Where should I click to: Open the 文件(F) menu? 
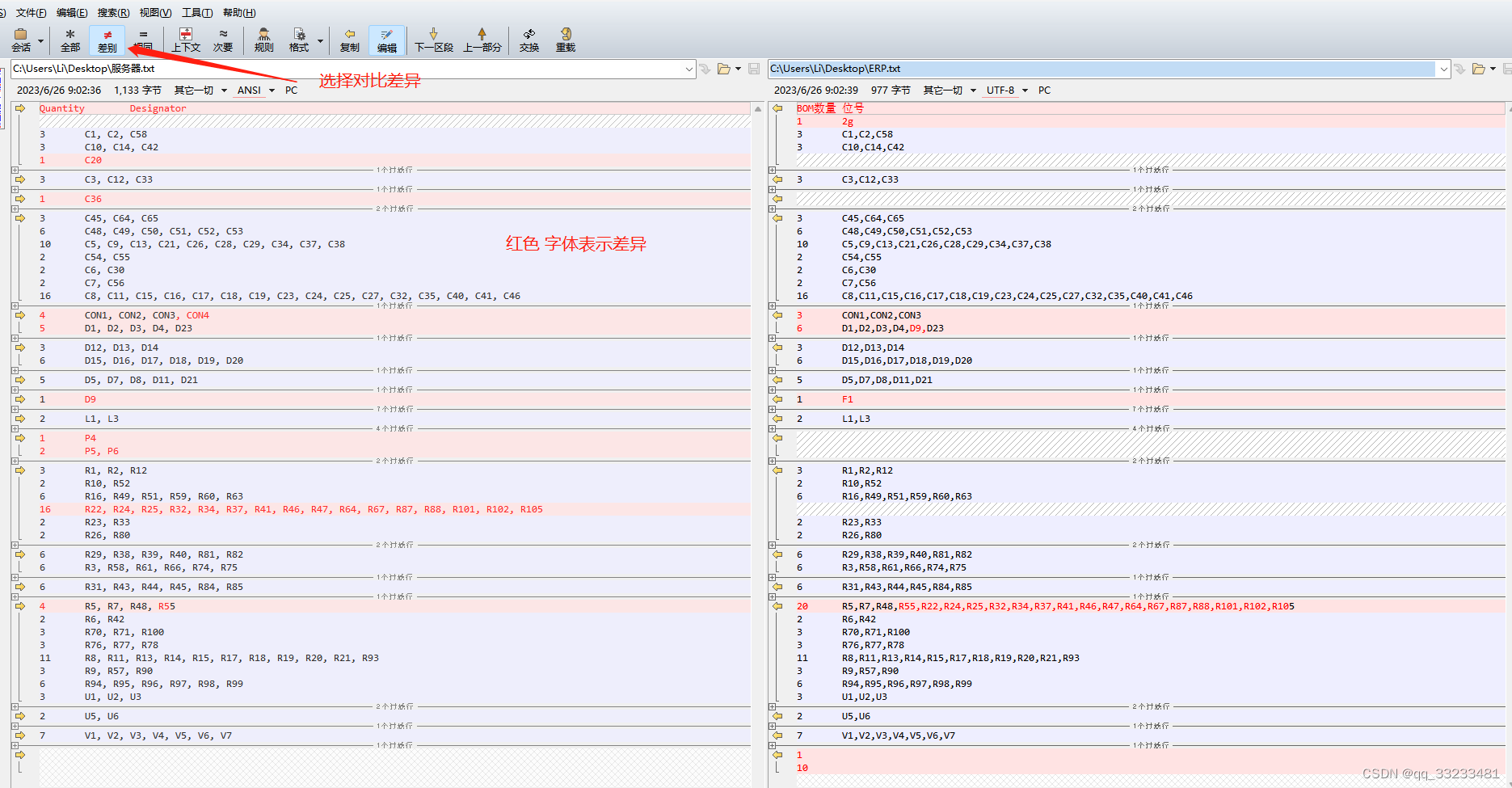tap(31, 12)
